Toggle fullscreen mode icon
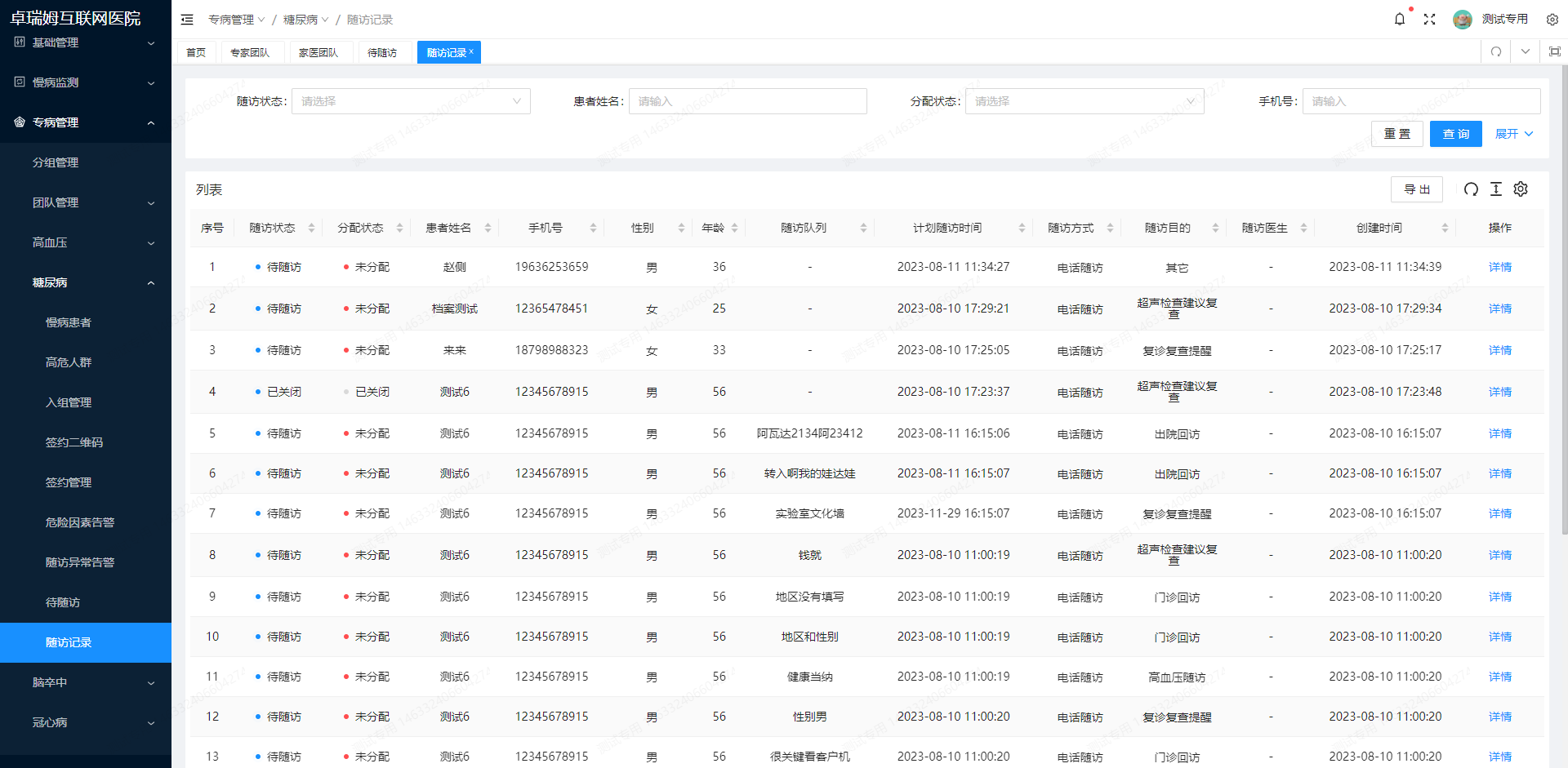 pos(1429,19)
